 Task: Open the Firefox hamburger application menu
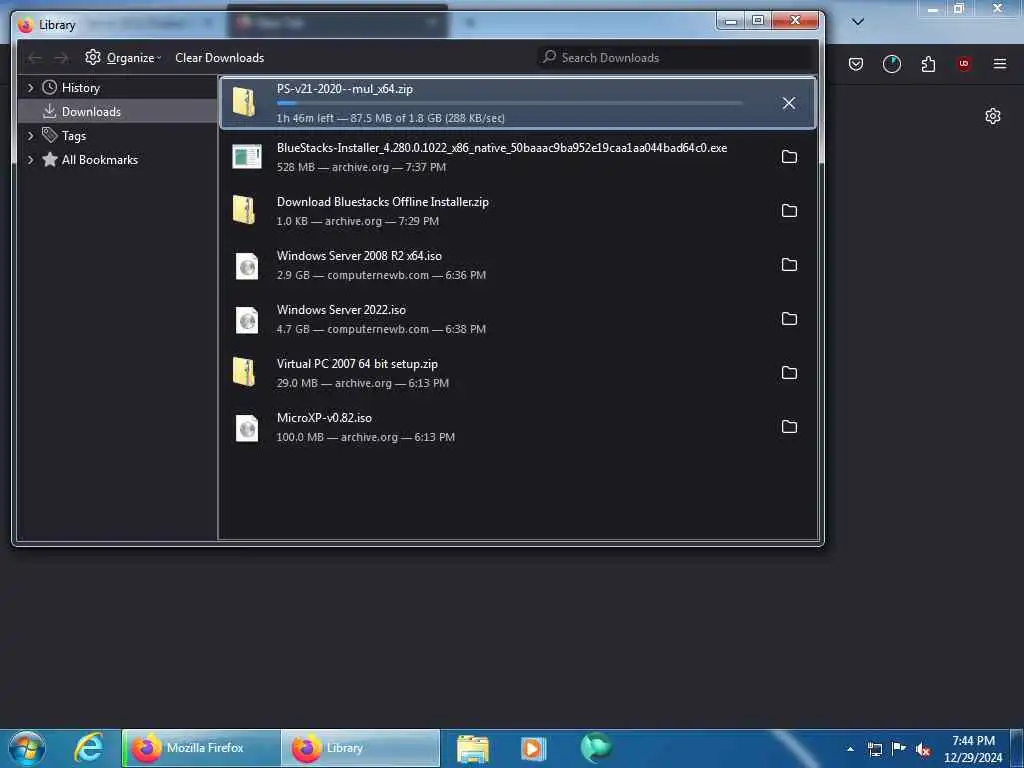[x=1000, y=64]
